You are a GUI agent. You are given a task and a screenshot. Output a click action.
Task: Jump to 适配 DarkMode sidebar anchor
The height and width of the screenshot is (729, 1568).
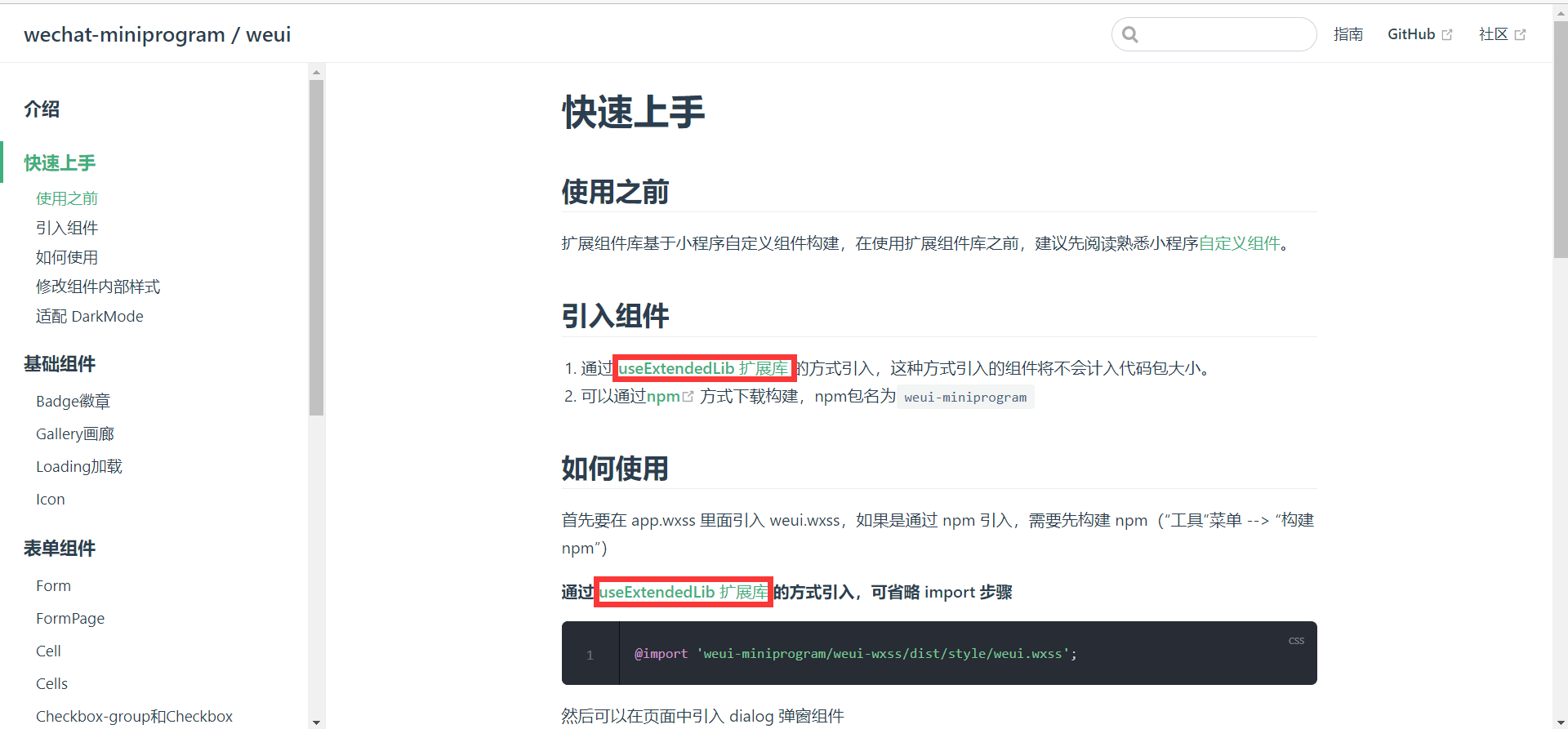pos(90,316)
